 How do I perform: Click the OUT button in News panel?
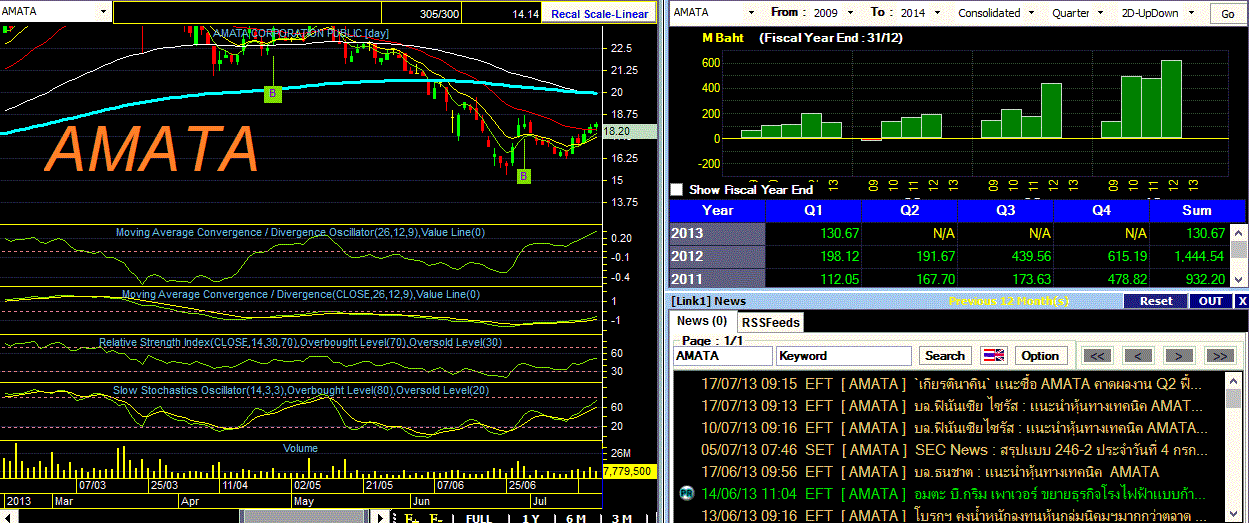pos(1210,301)
